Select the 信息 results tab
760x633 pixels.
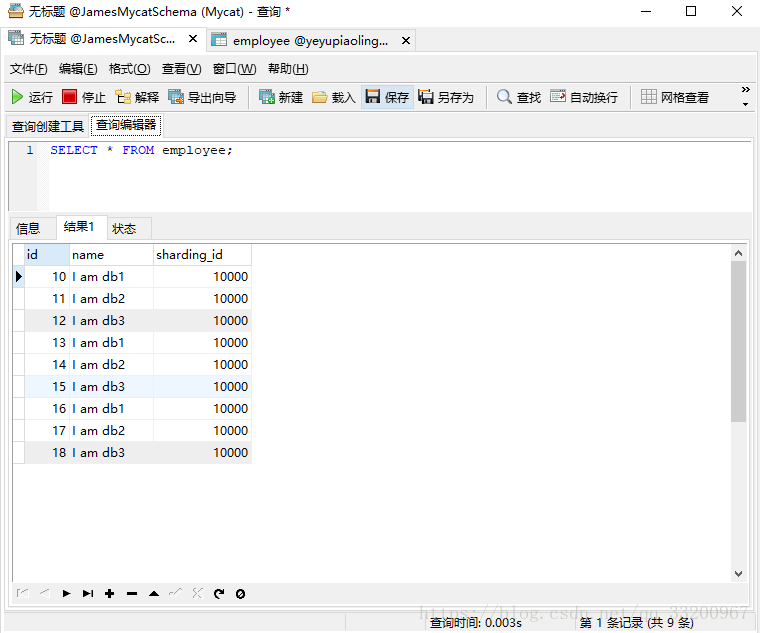28,228
